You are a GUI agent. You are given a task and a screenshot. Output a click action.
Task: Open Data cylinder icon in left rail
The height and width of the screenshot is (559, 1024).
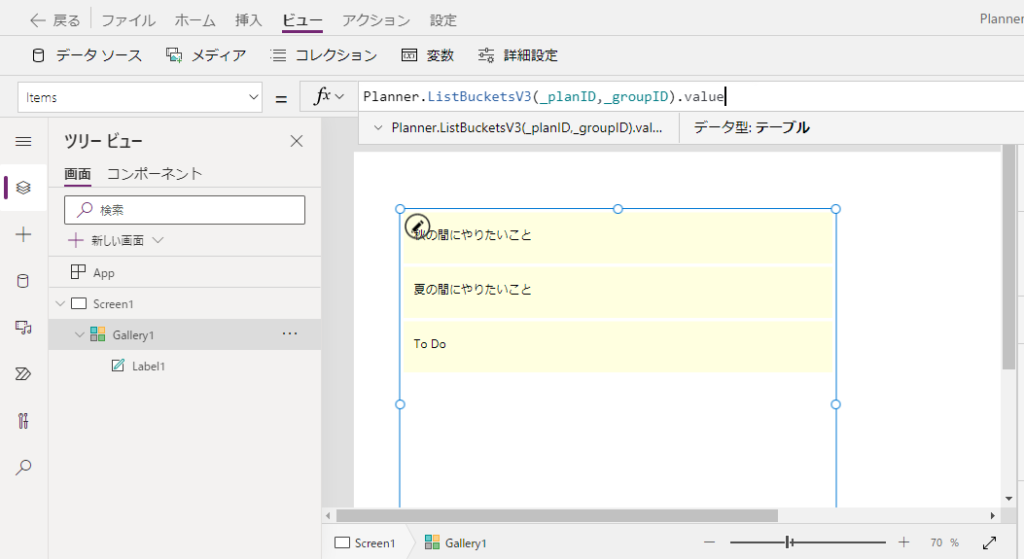coord(23,281)
